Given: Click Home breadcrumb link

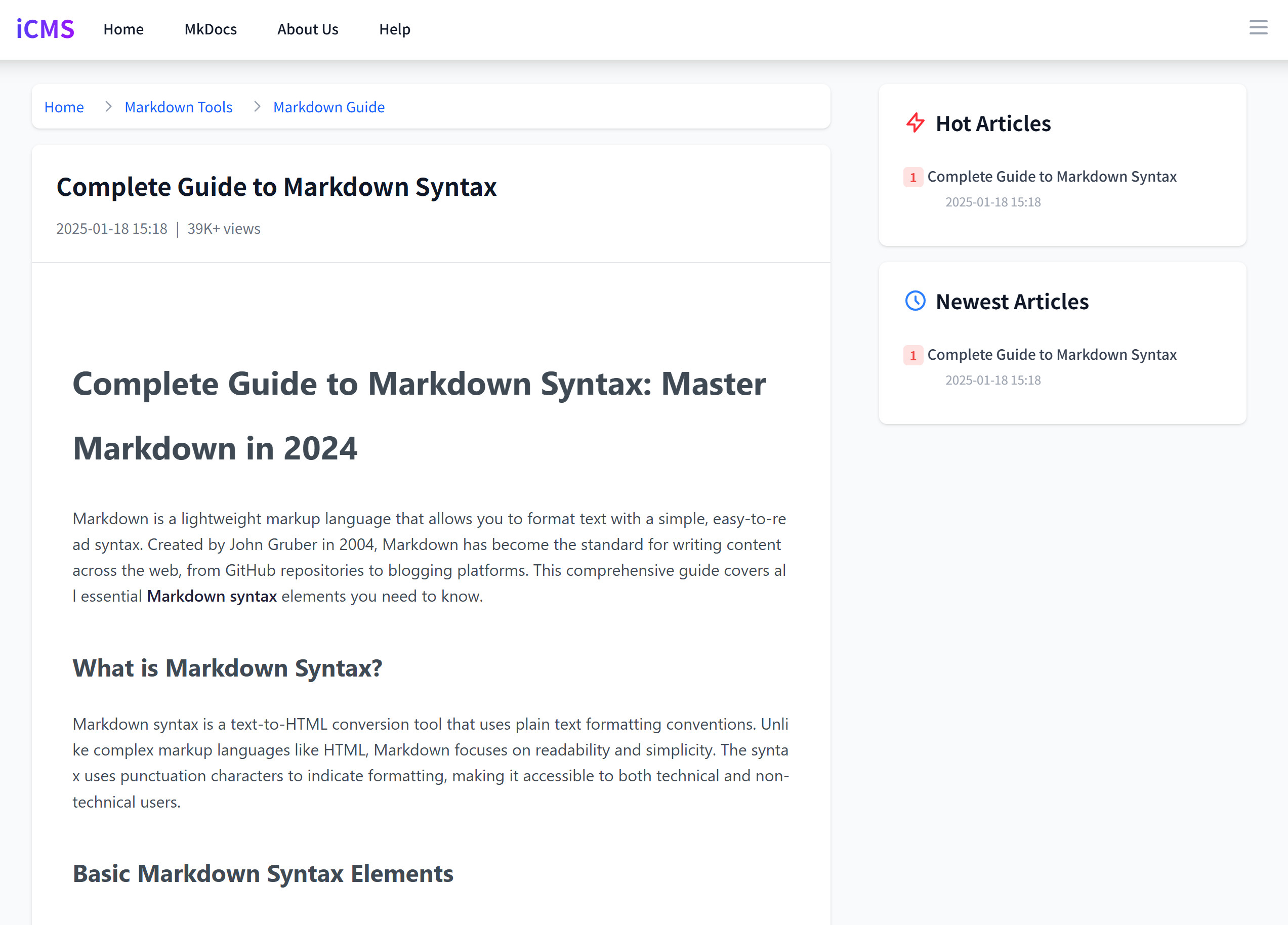Looking at the screenshot, I should coord(64,107).
